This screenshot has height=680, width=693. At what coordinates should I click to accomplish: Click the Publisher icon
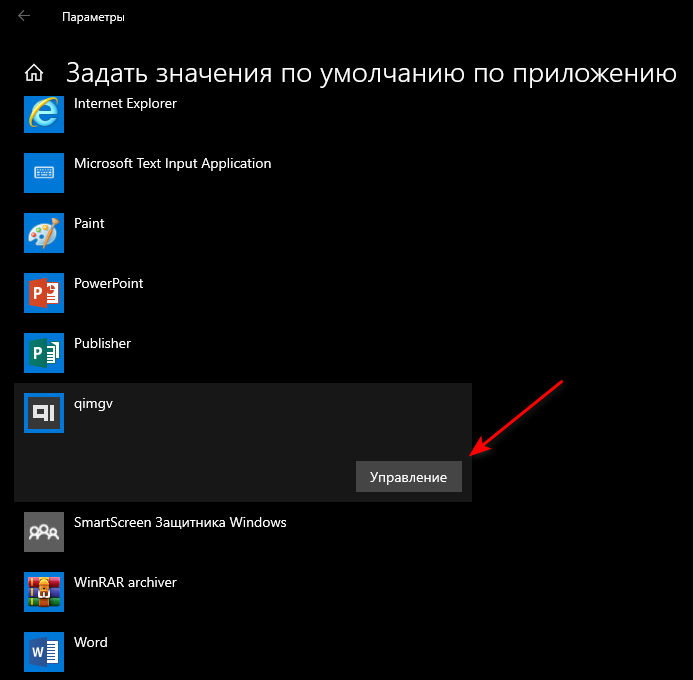point(44,353)
